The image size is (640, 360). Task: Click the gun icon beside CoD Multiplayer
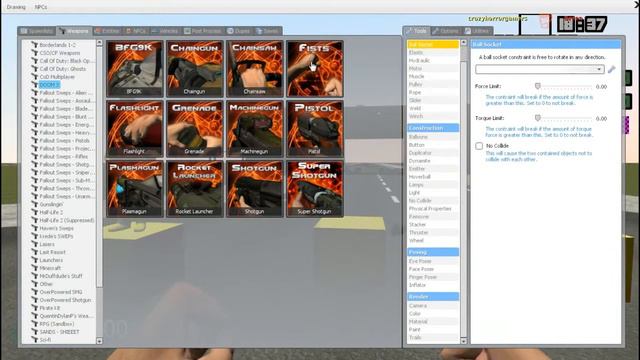click(x=35, y=77)
